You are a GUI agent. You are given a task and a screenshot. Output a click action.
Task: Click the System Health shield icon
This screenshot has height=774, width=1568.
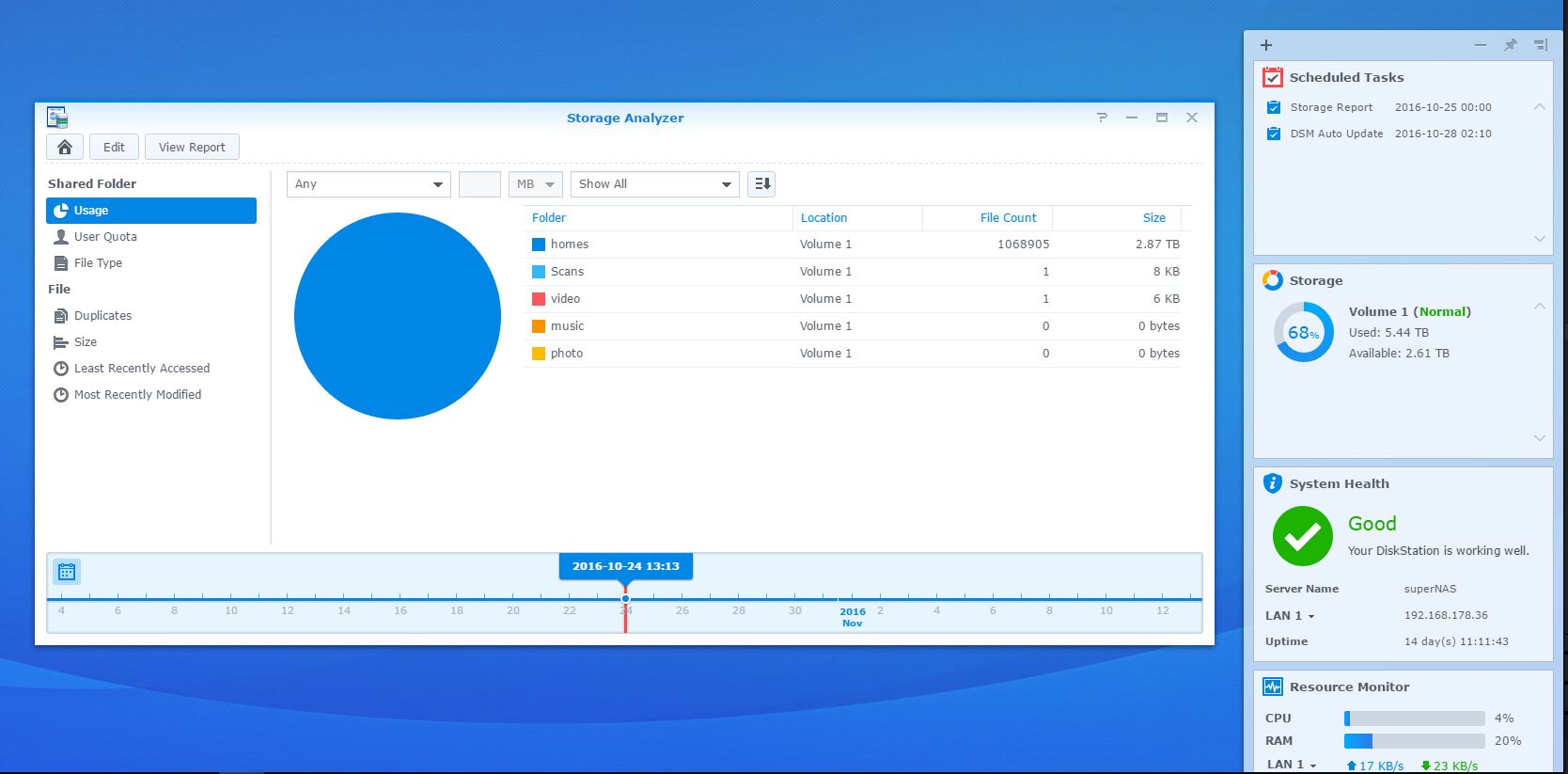coord(1273,483)
